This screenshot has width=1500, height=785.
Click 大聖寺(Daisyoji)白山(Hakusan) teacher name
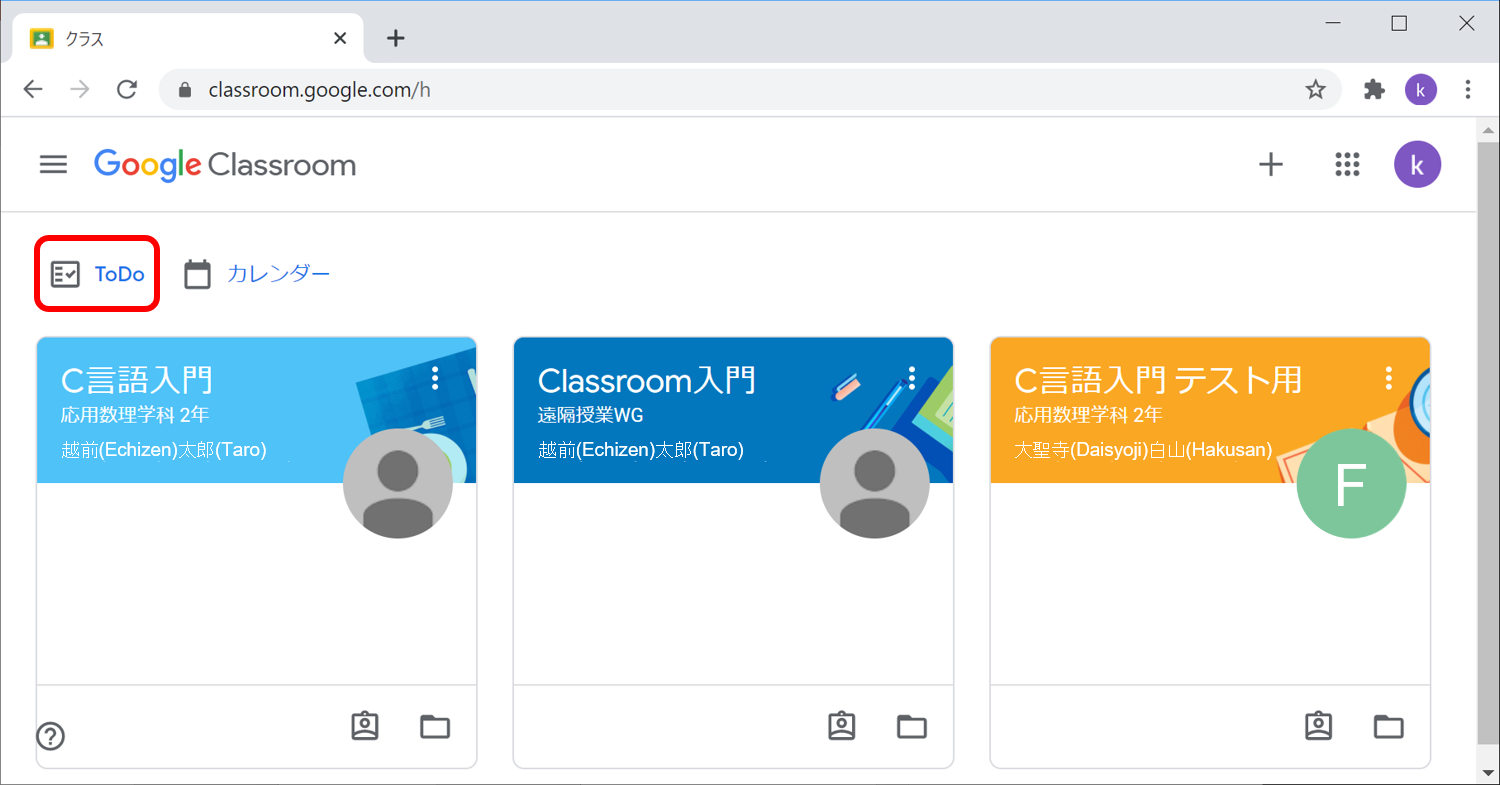(x=1143, y=450)
